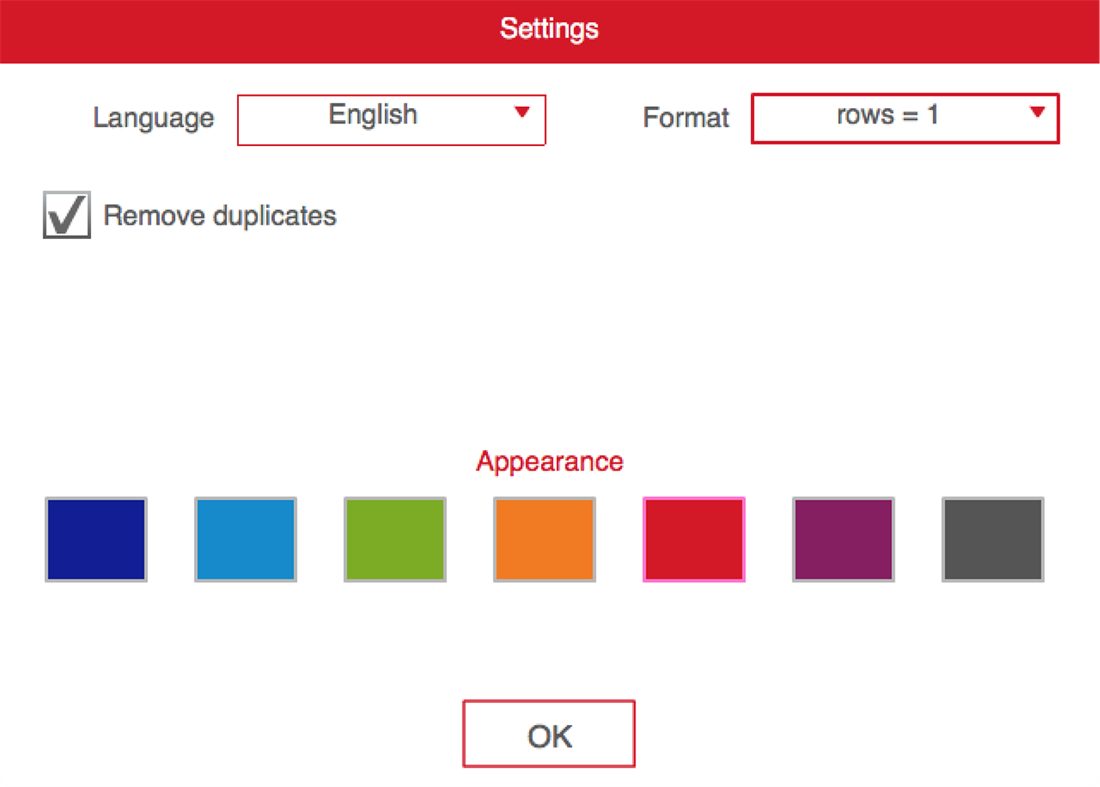
Task: Choose the light blue theme color
Action: [x=245, y=540]
